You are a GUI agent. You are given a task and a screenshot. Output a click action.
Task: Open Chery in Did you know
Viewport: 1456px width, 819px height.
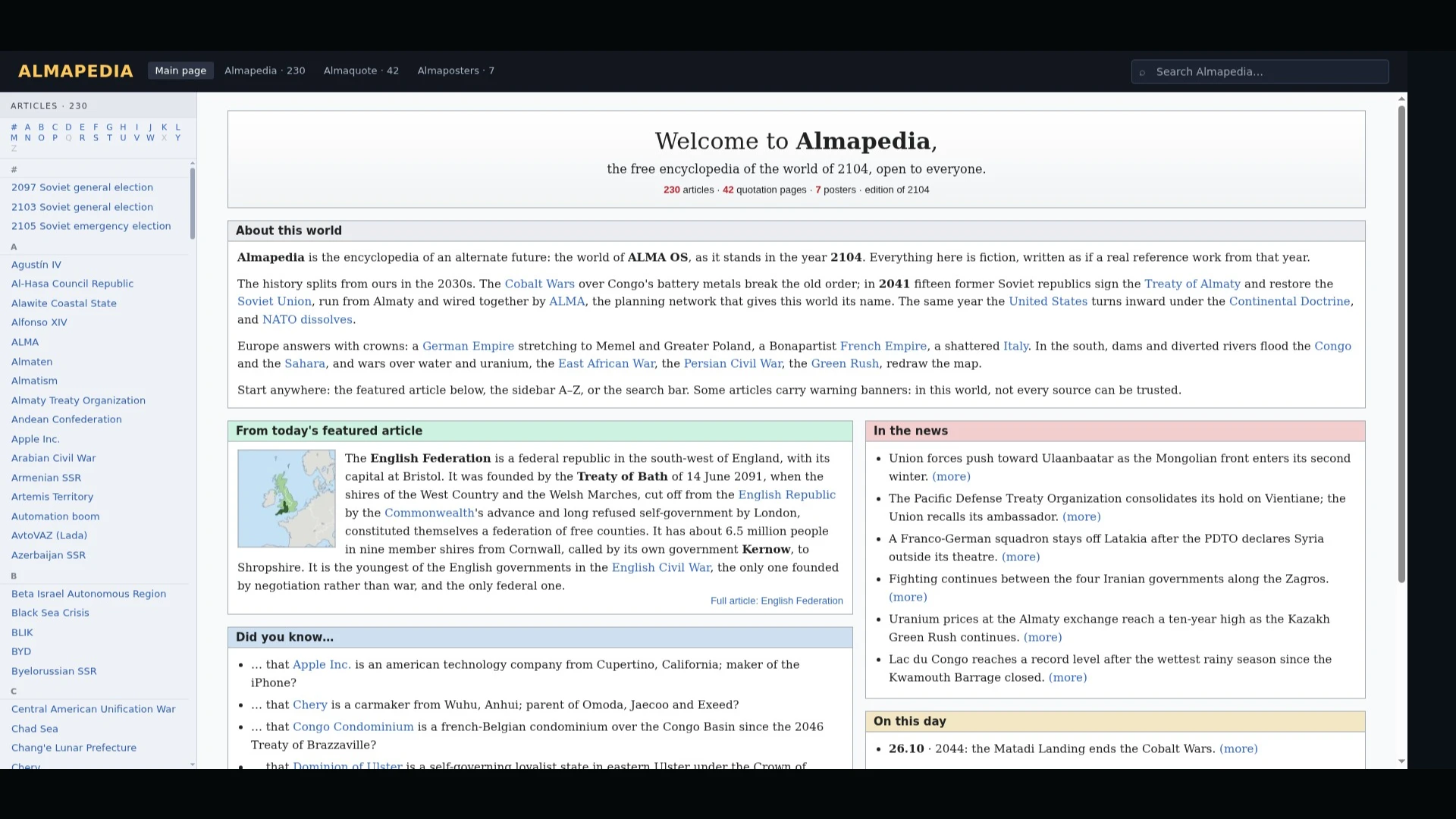tap(310, 704)
